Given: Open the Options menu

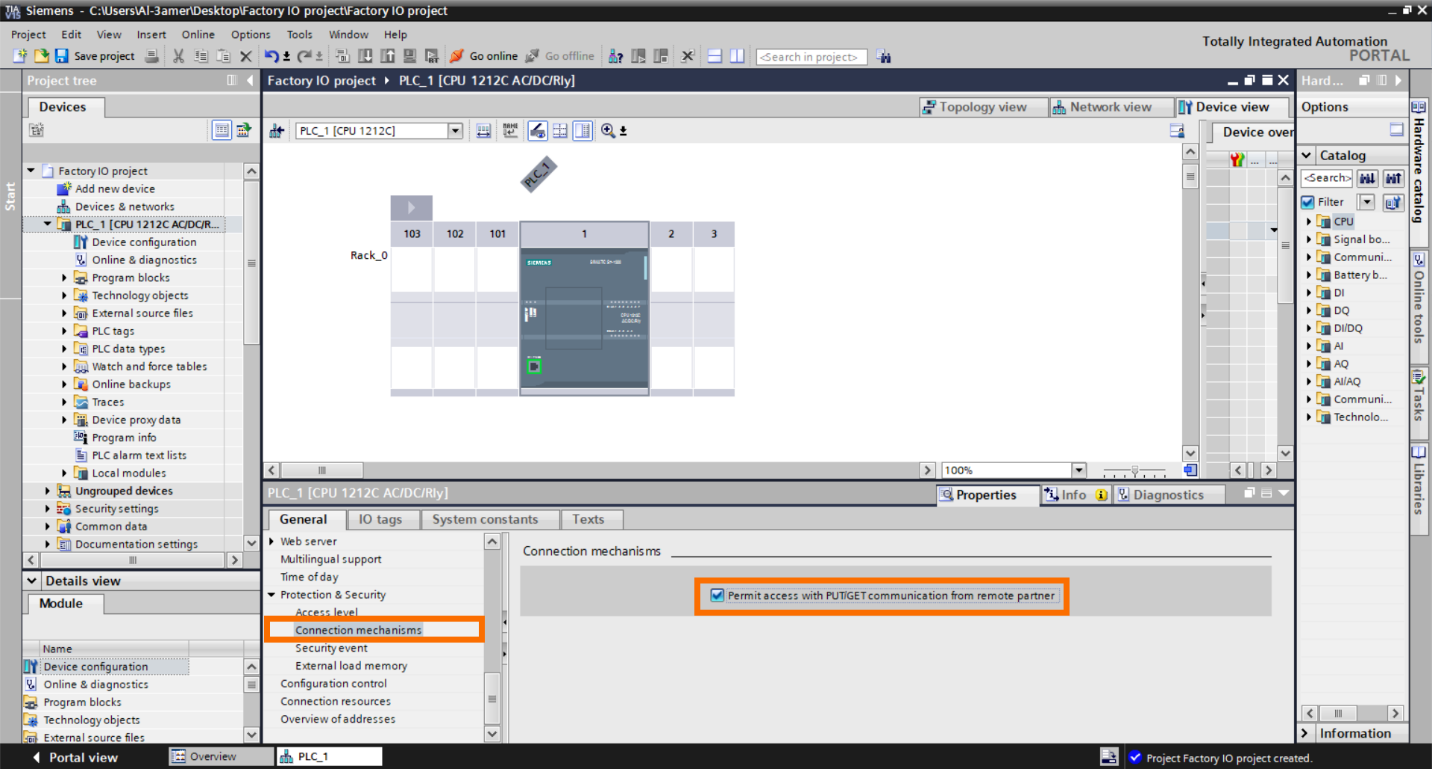Looking at the screenshot, I should point(251,34).
